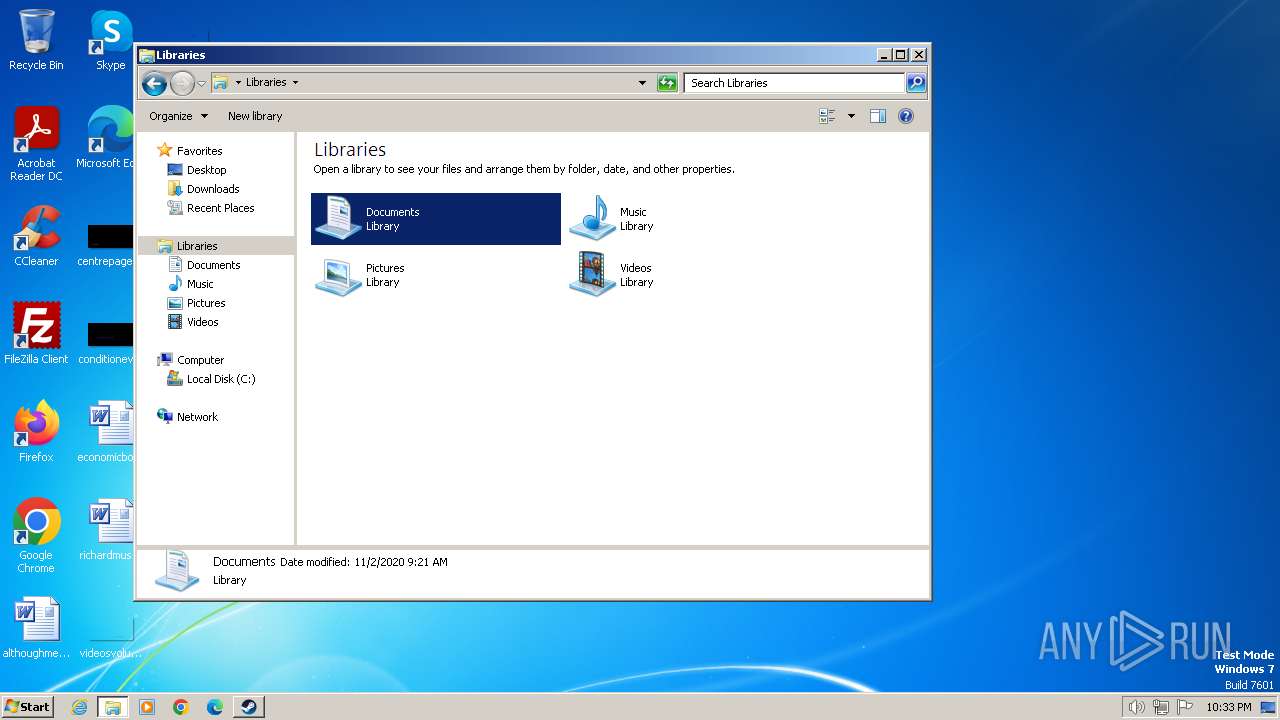
Task: Click the taskbar clock showing 10:33 PM
Action: click(x=1229, y=707)
